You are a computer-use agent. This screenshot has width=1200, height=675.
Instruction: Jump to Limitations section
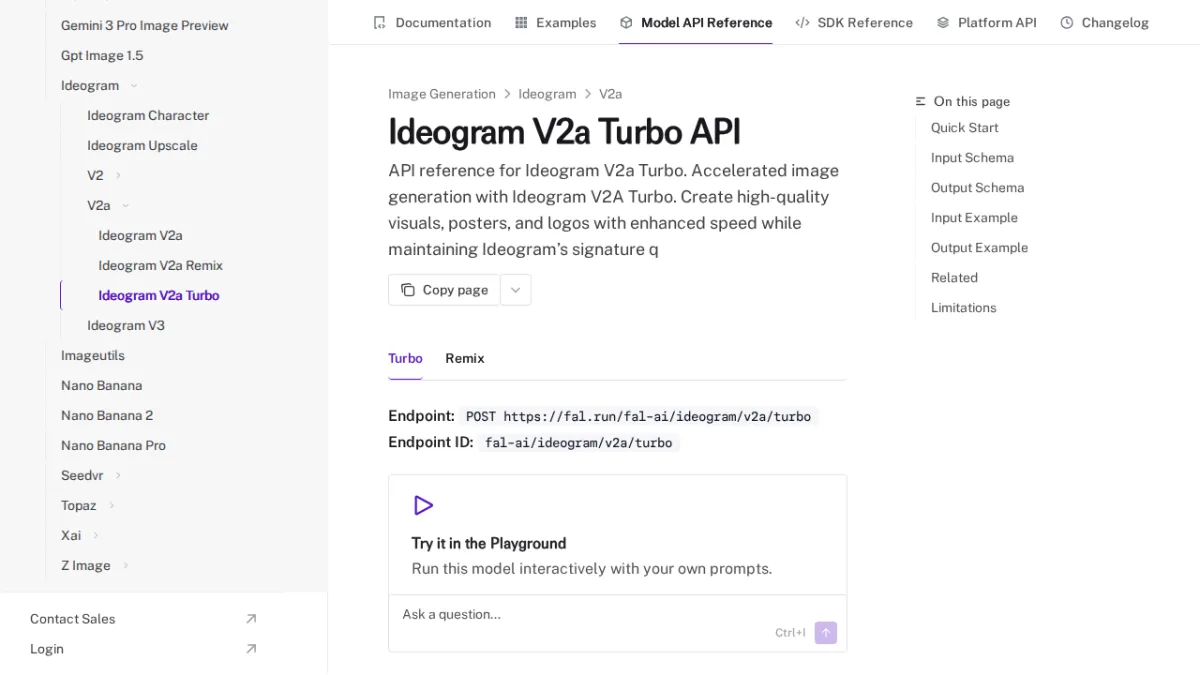point(963,308)
